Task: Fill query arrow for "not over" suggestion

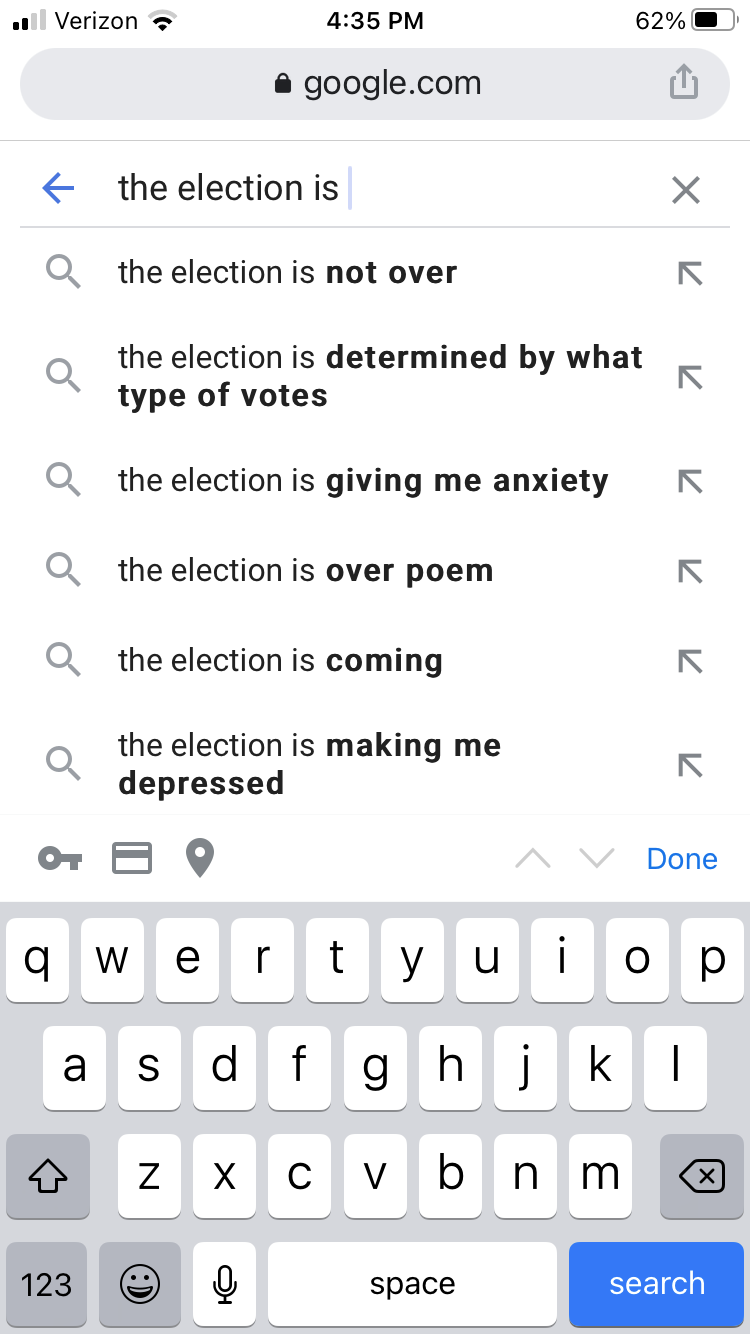Action: click(x=689, y=273)
